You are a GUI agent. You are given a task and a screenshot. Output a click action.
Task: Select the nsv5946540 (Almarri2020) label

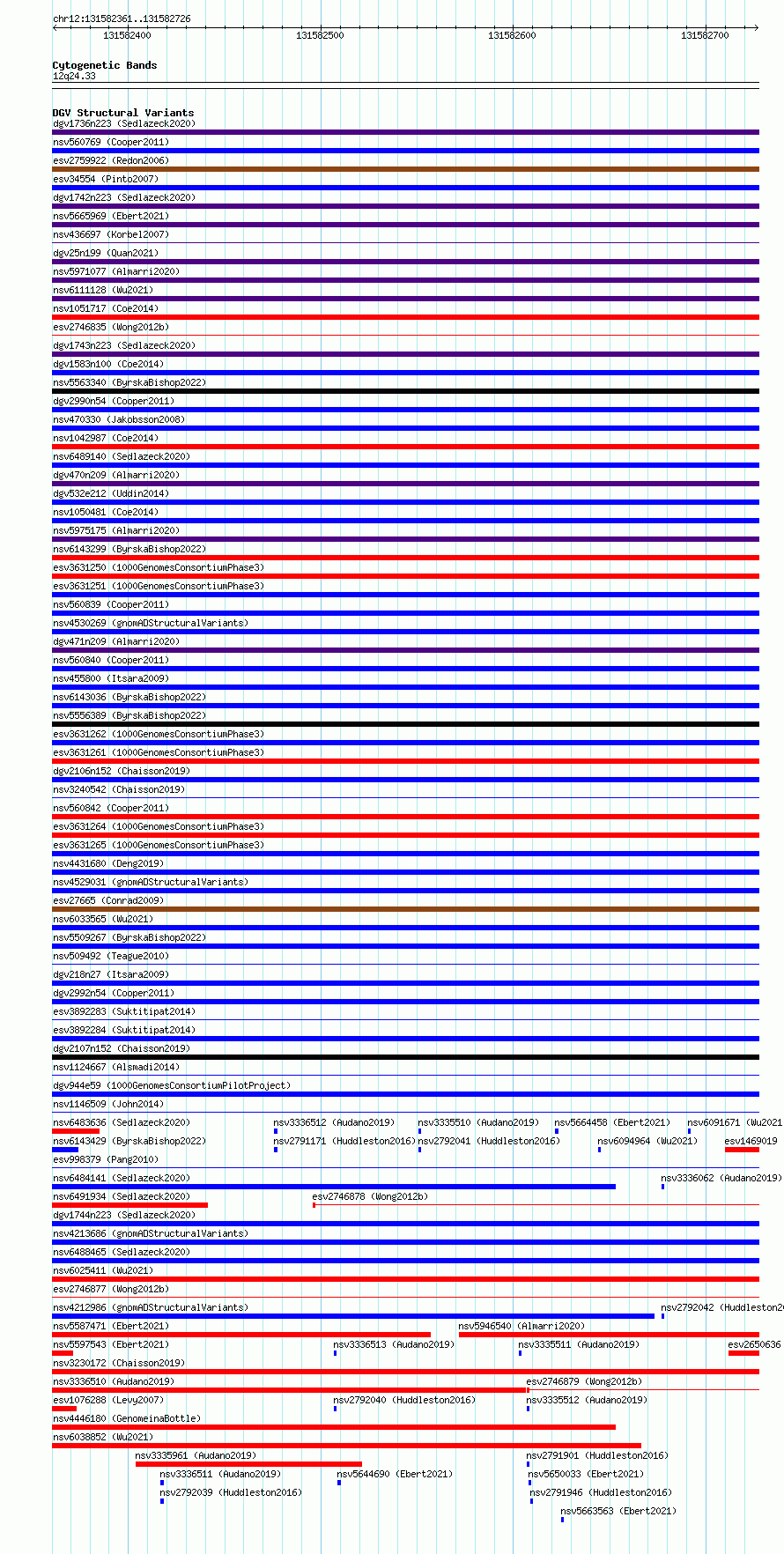point(521,1326)
